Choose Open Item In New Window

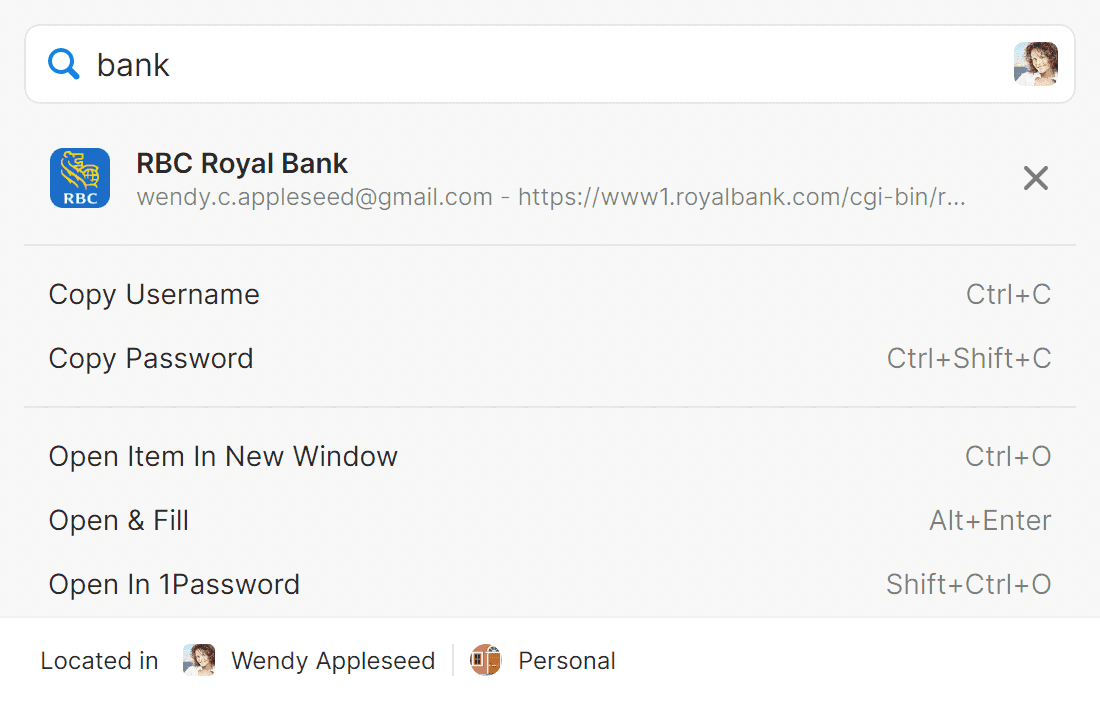(550, 456)
